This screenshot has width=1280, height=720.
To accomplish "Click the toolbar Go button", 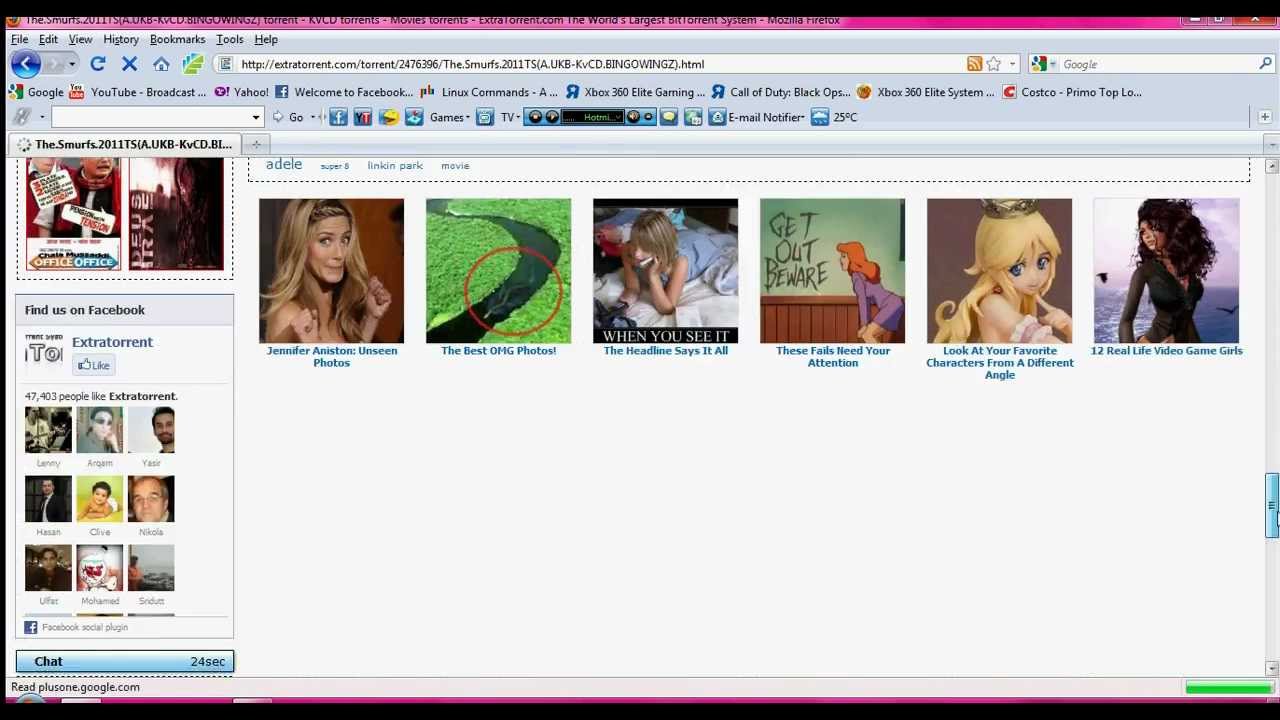I will coord(288,117).
